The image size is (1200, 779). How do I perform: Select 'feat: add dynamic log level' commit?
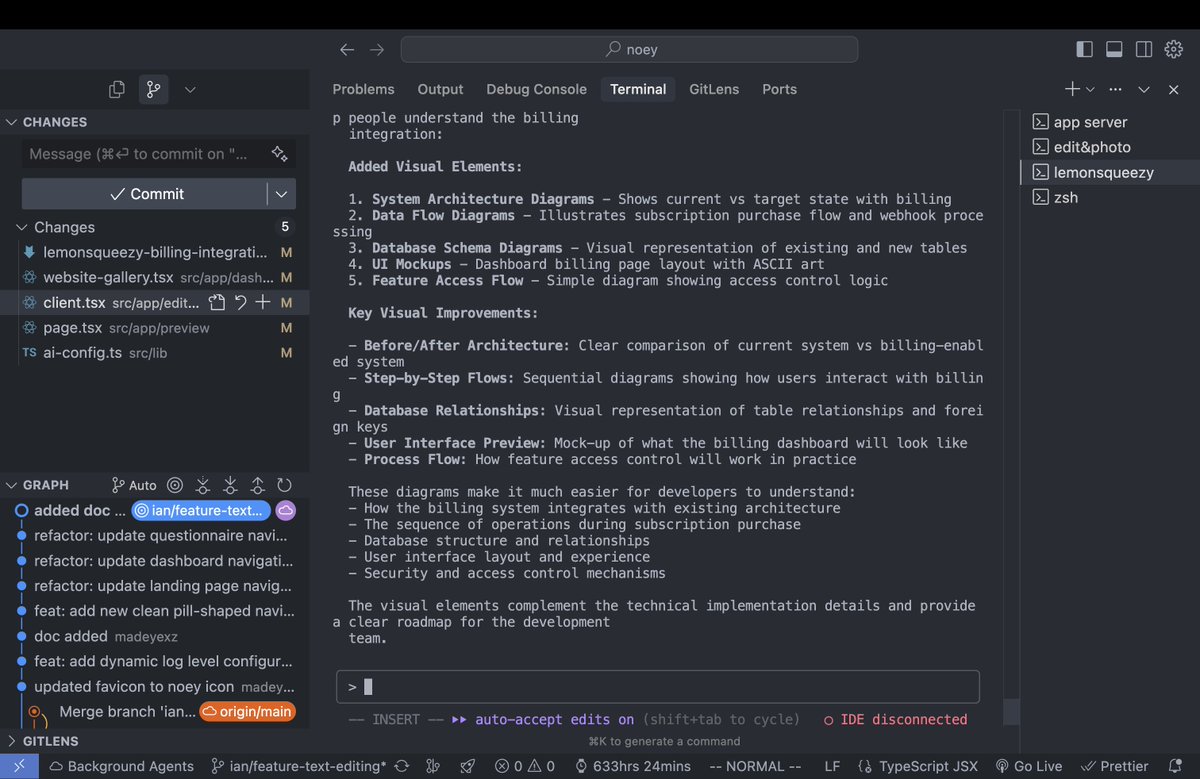point(163,661)
